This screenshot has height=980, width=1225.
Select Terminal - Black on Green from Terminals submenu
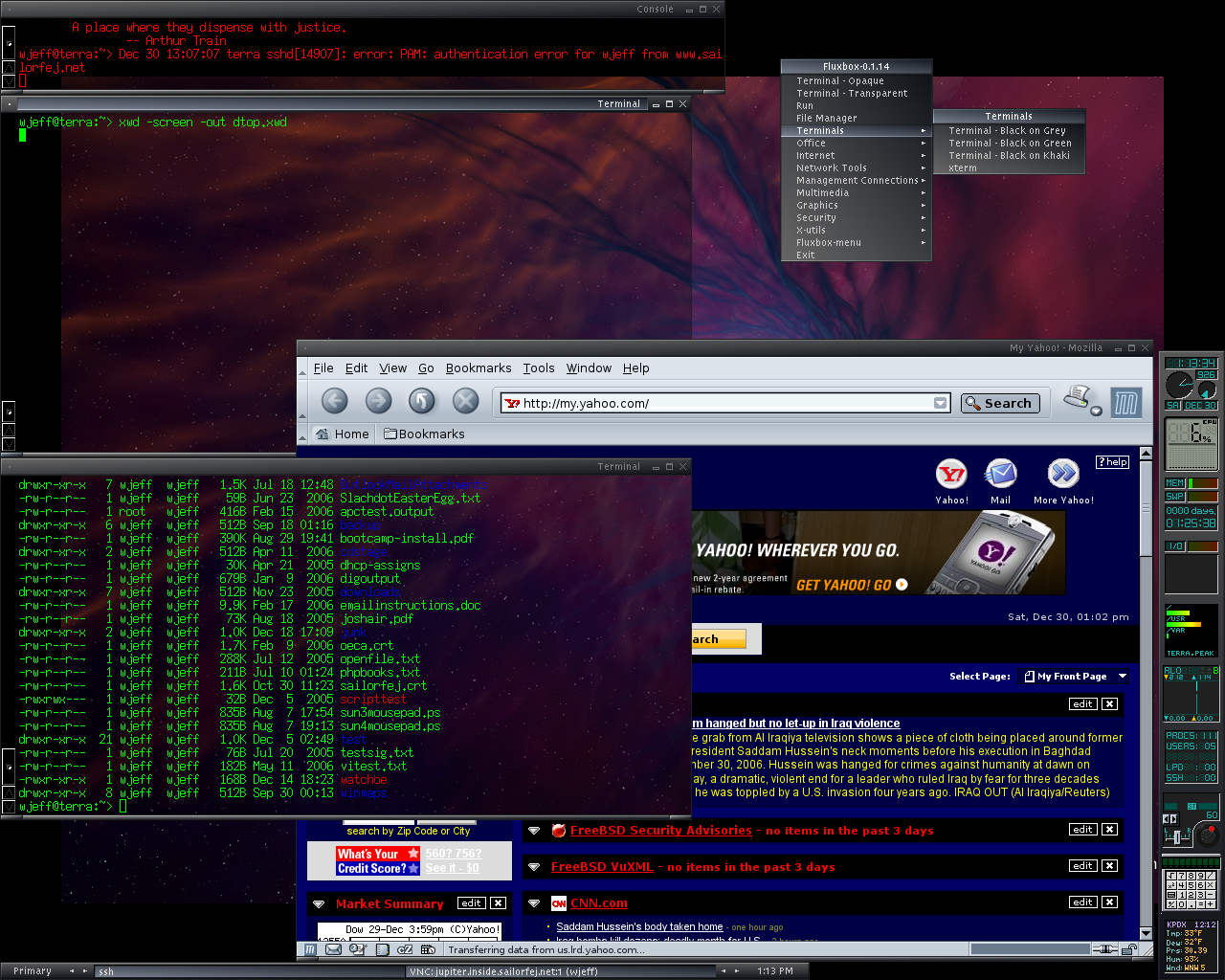[1010, 144]
